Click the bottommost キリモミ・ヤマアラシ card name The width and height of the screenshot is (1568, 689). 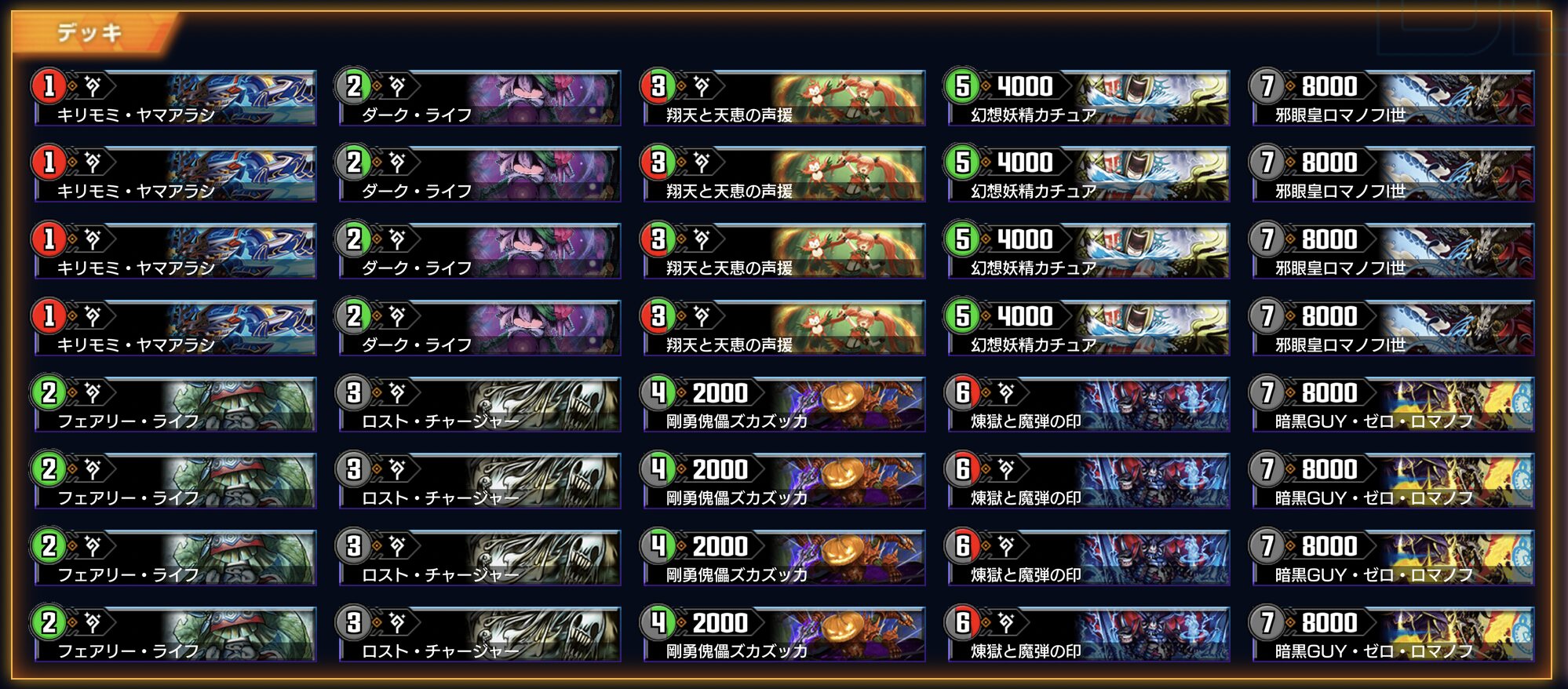point(136,344)
